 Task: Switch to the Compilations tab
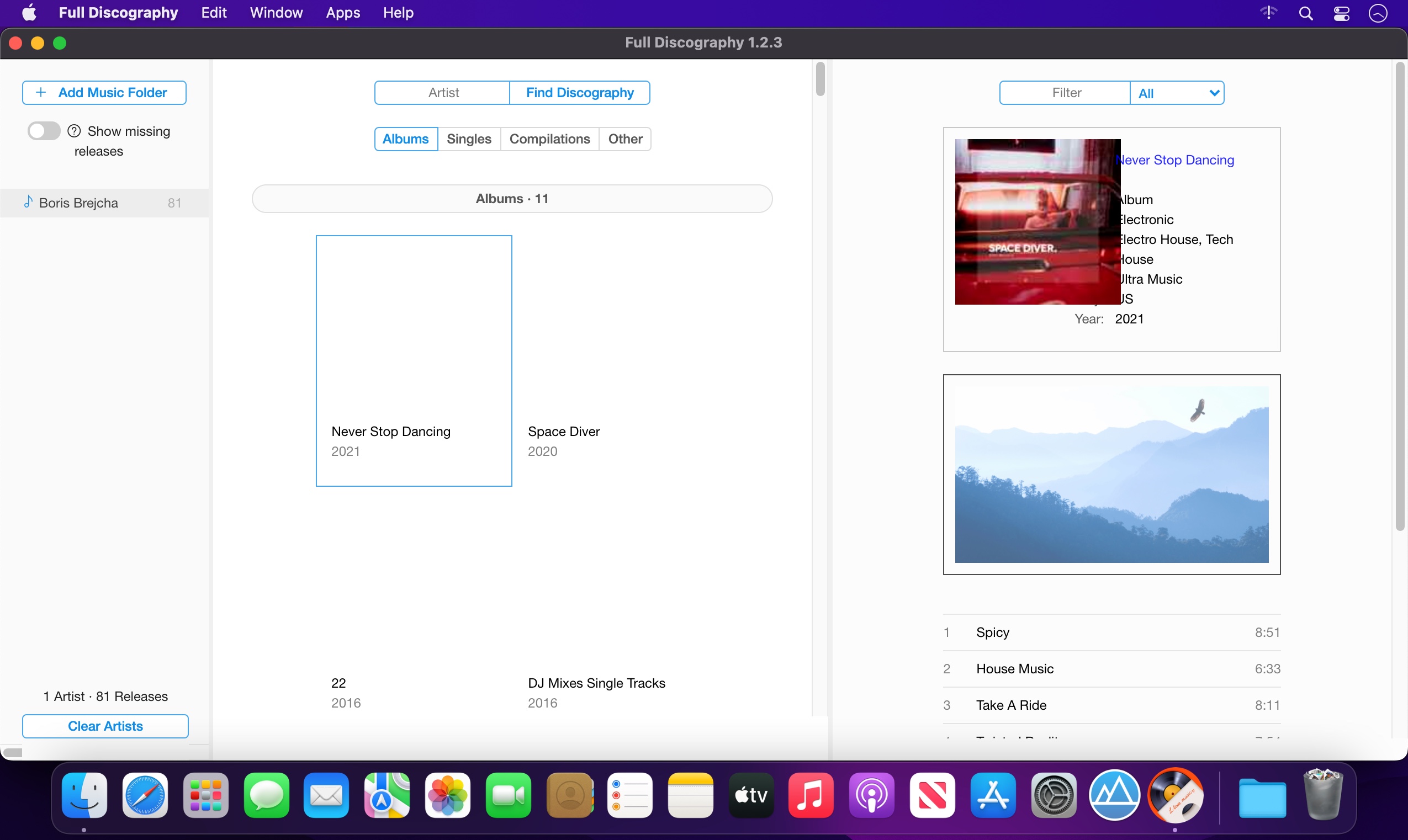point(550,139)
